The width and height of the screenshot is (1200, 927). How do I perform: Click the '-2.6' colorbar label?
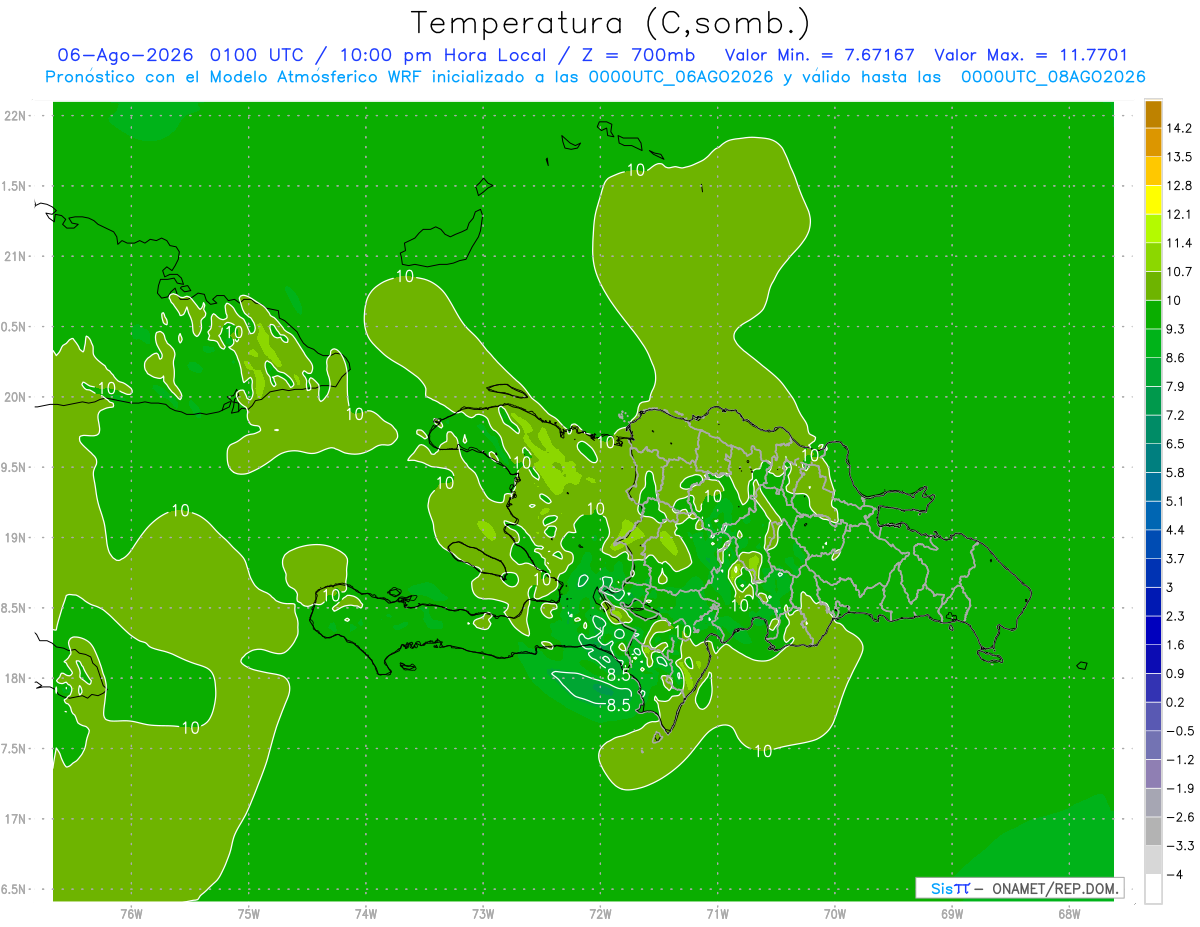(x=1178, y=818)
